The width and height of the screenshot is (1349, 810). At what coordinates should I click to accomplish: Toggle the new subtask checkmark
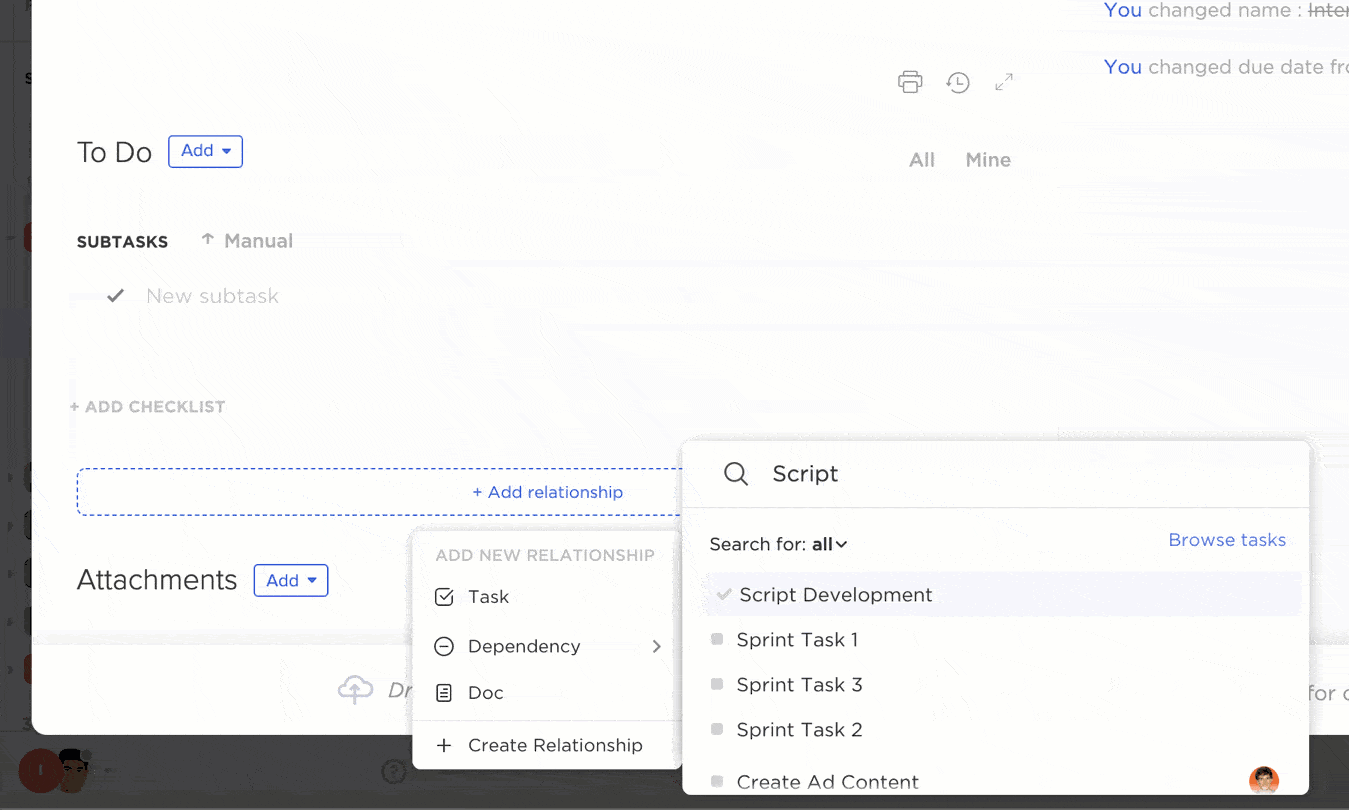[116, 296]
